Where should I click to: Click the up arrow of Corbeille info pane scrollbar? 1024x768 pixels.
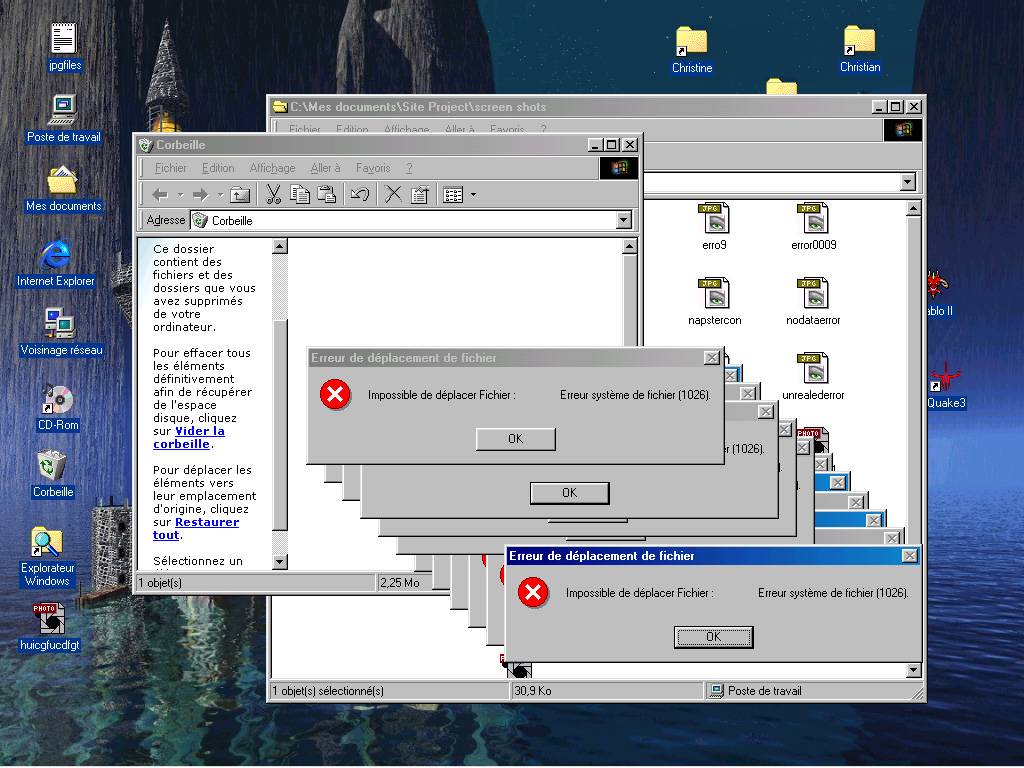(x=280, y=246)
